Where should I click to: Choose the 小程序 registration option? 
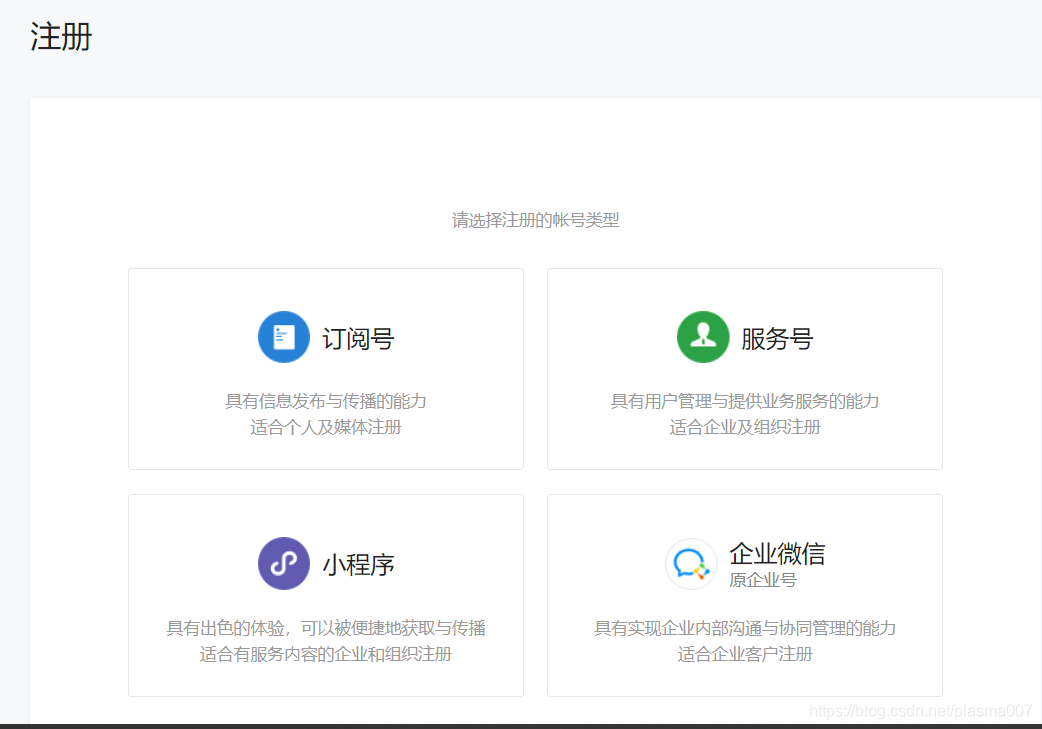click(326, 595)
